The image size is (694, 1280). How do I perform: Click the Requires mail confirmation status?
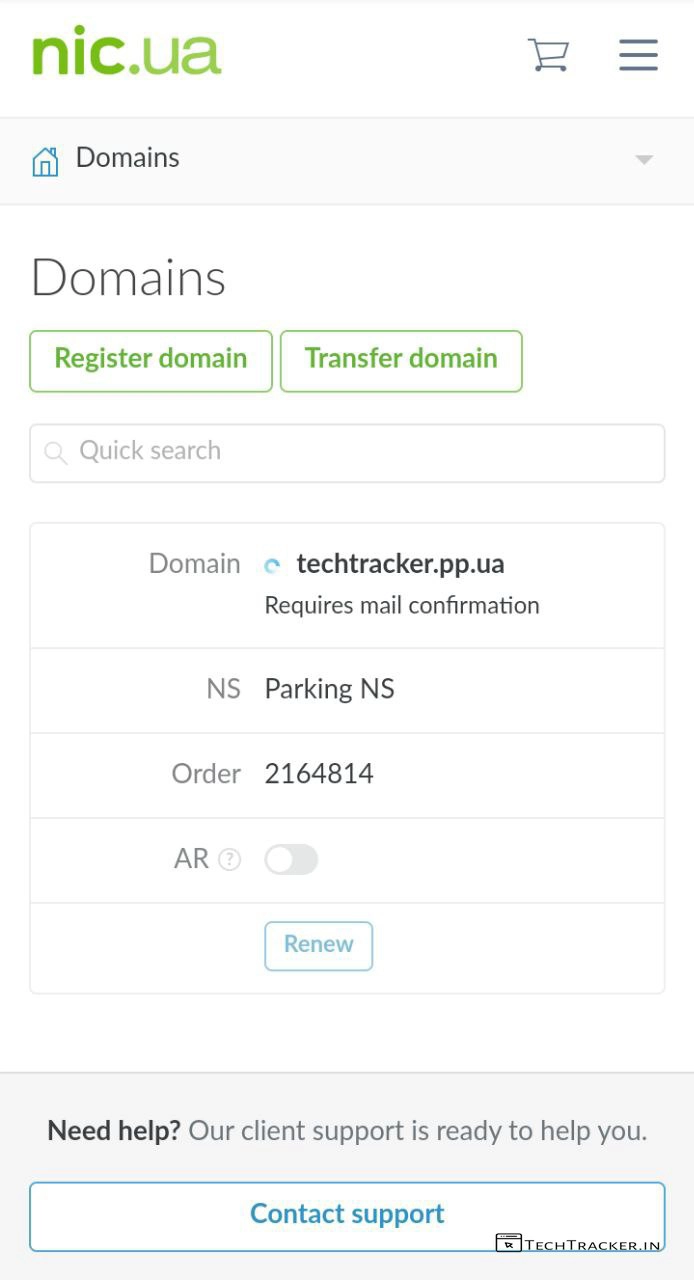[402, 606]
